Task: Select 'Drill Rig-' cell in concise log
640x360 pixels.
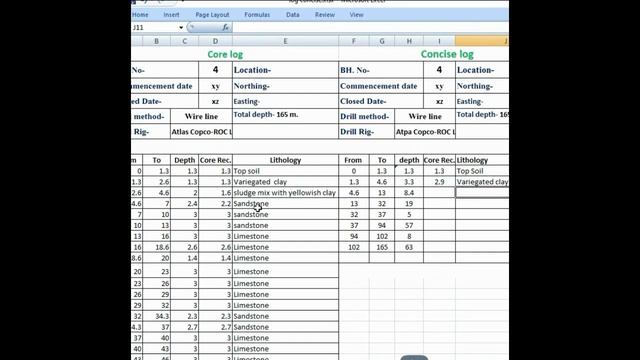Action: (x=367, y=132)
